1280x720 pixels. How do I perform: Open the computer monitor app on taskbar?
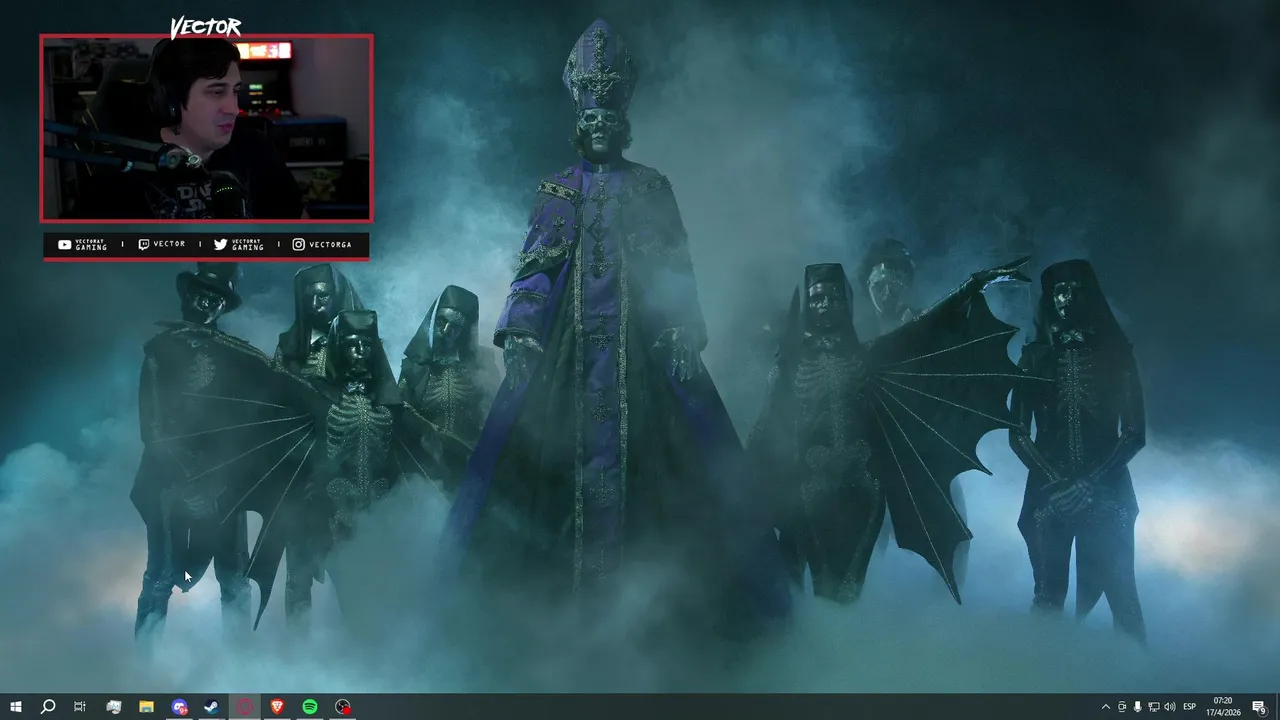(113, 707)
